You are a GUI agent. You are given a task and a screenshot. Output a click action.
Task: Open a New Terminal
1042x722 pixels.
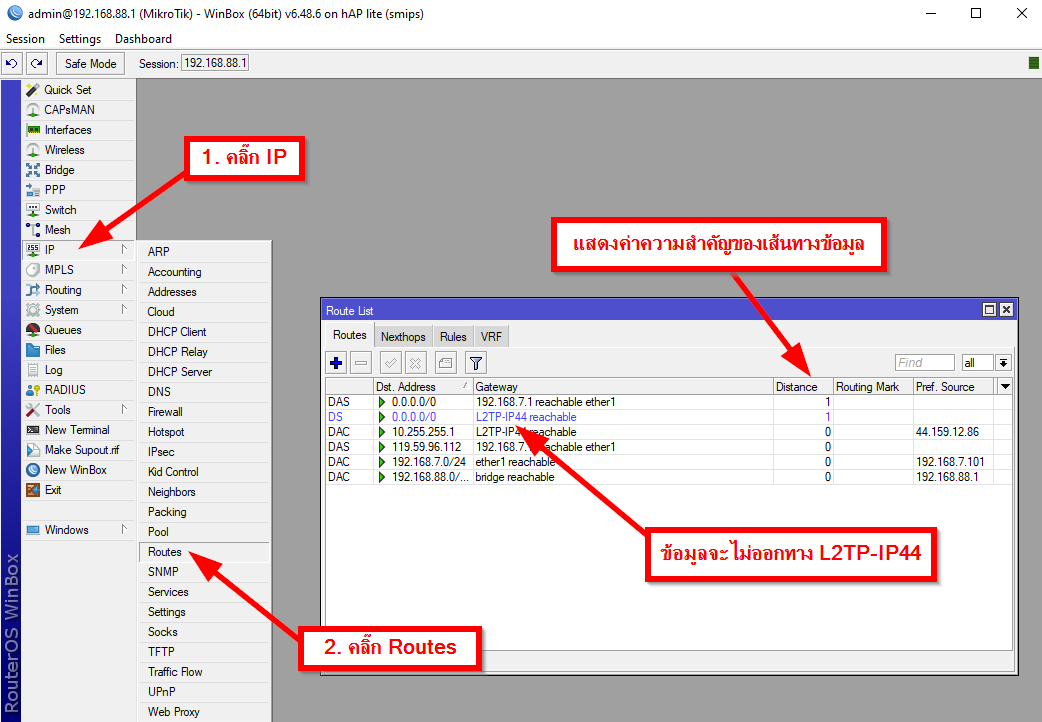pos(78,429)
